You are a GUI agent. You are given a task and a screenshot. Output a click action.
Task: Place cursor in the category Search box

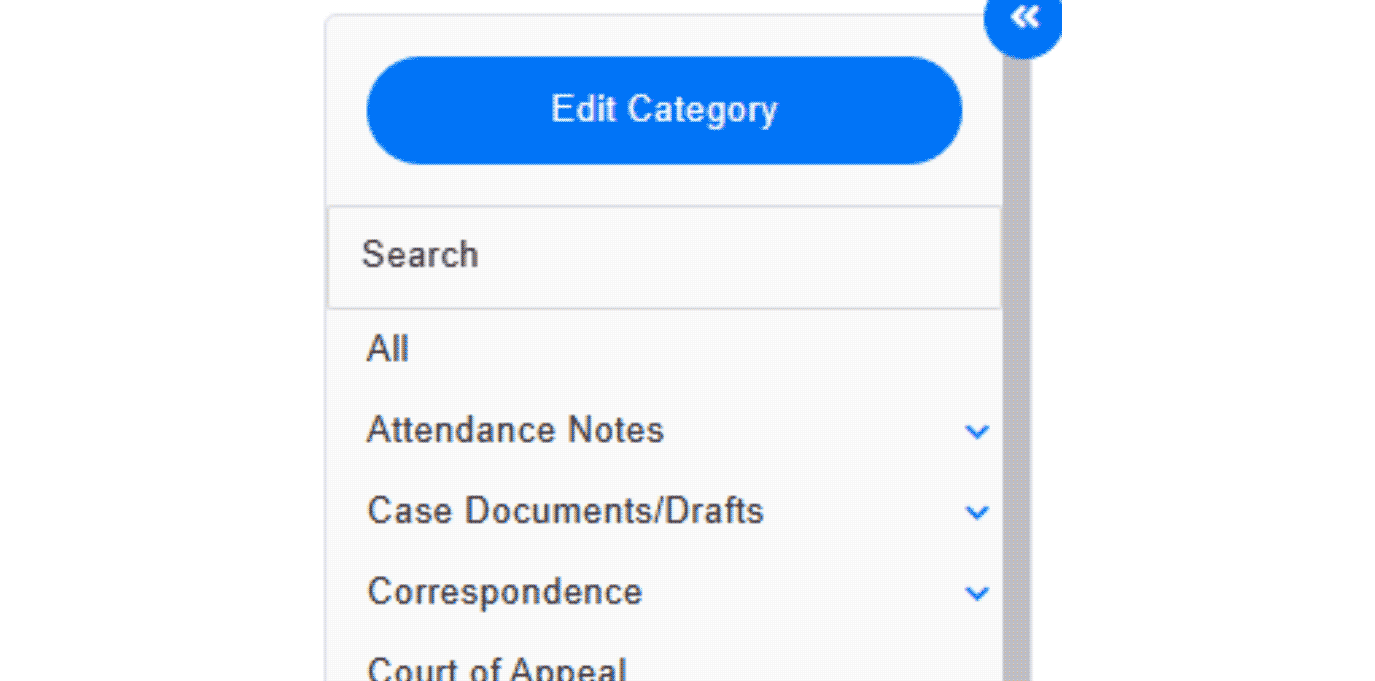(x=664, y=256)
